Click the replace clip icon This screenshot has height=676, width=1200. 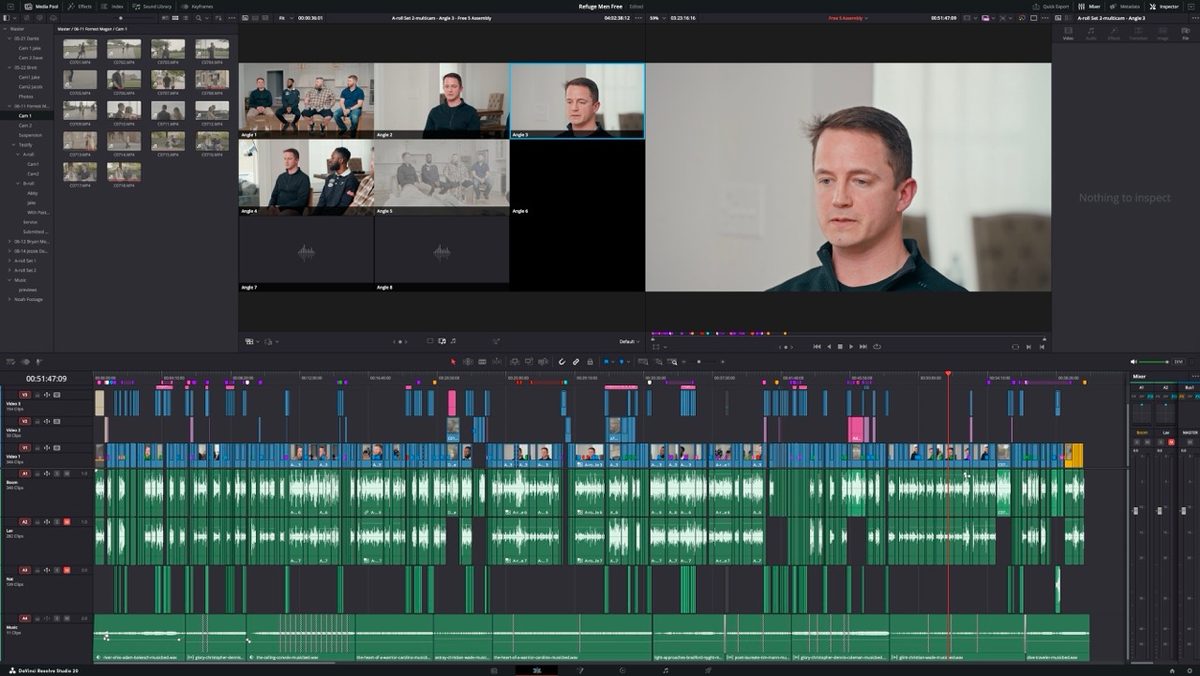click(x=543, y=361)
